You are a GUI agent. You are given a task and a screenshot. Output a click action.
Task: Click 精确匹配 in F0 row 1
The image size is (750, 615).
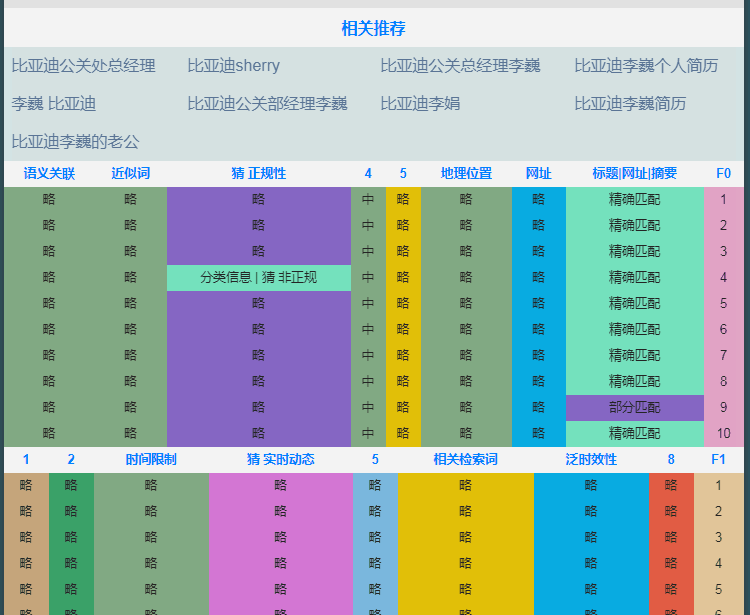tap(635, 199)
